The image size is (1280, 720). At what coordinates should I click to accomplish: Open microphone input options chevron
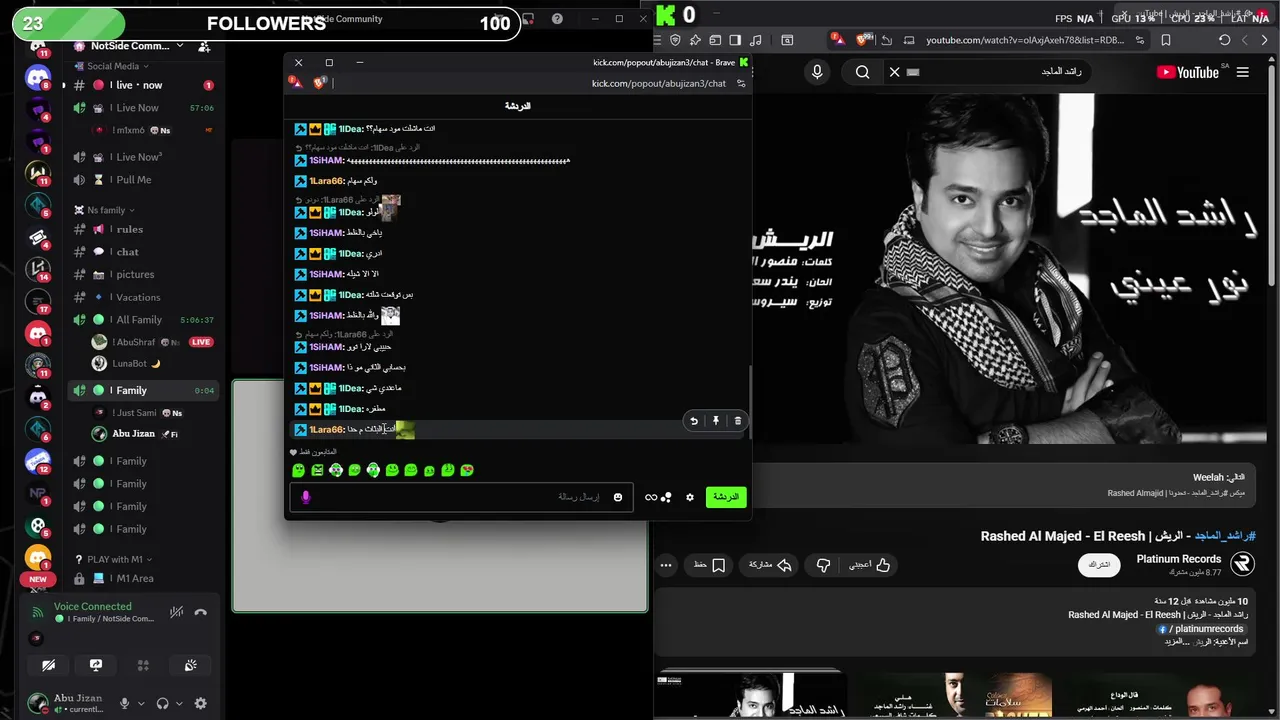[141, 703]
